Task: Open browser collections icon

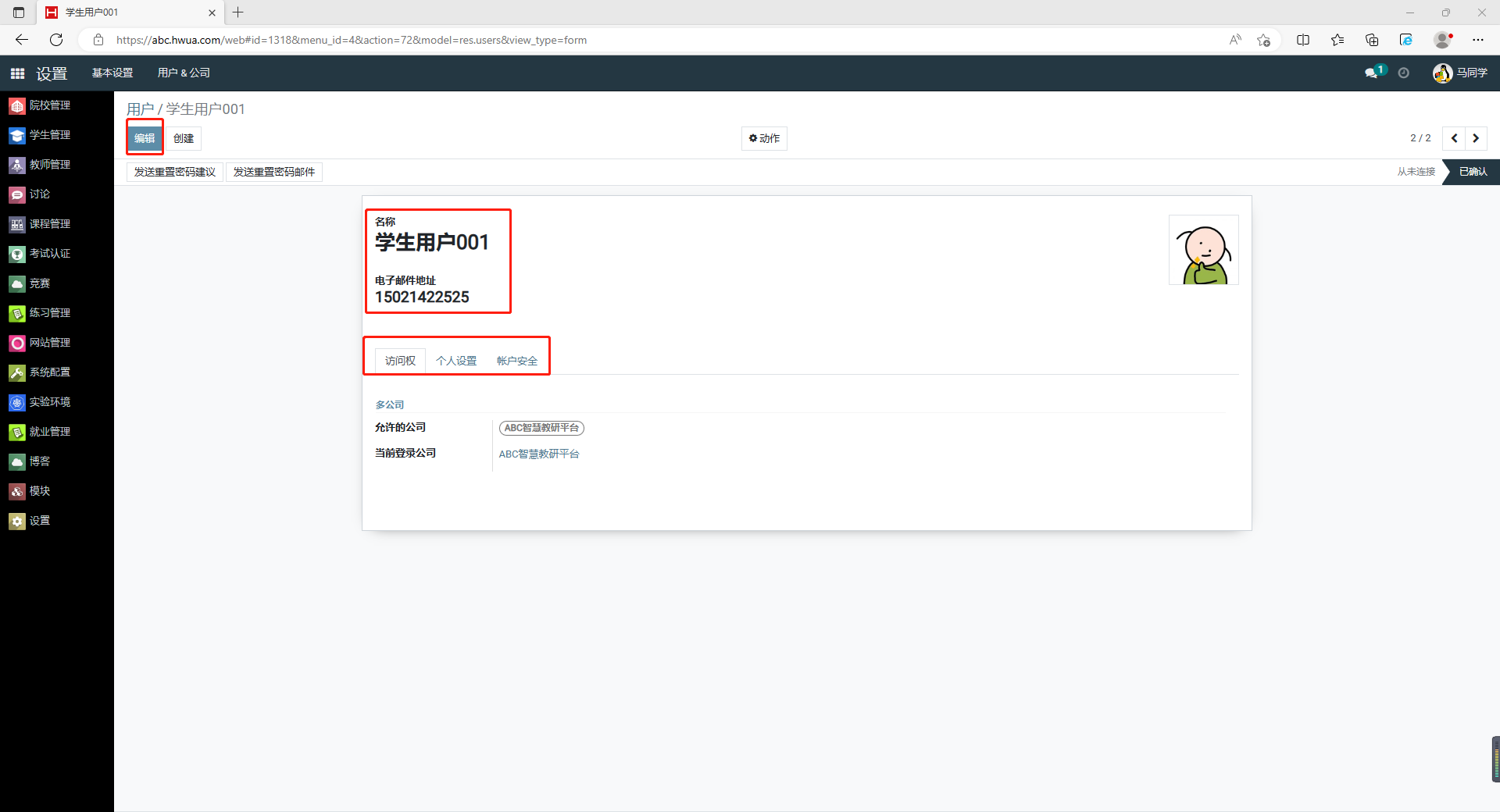Action: pos(1372,40)
